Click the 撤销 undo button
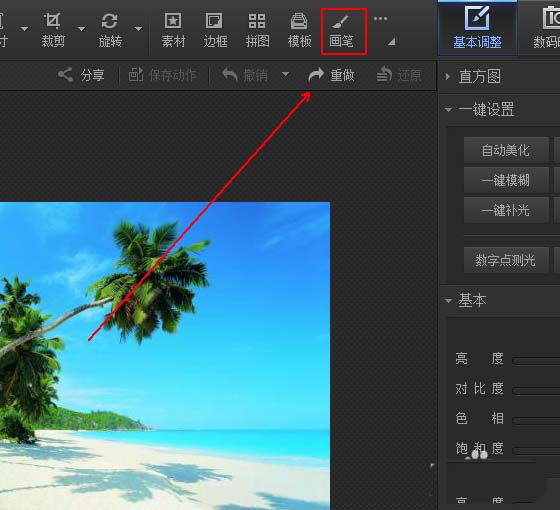Image resolution: width=560 pixels, height=510 pixels. [x=245, y=75]
